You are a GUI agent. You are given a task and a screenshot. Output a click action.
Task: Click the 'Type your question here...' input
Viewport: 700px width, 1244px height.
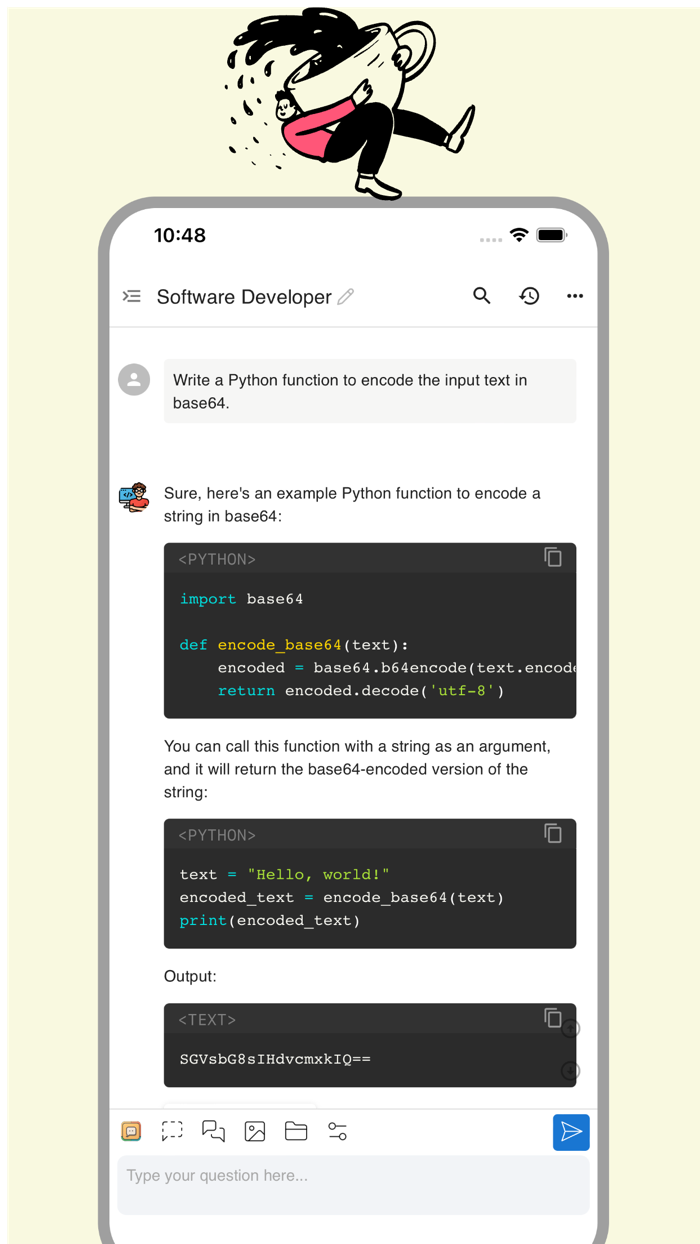[353, 1185]
